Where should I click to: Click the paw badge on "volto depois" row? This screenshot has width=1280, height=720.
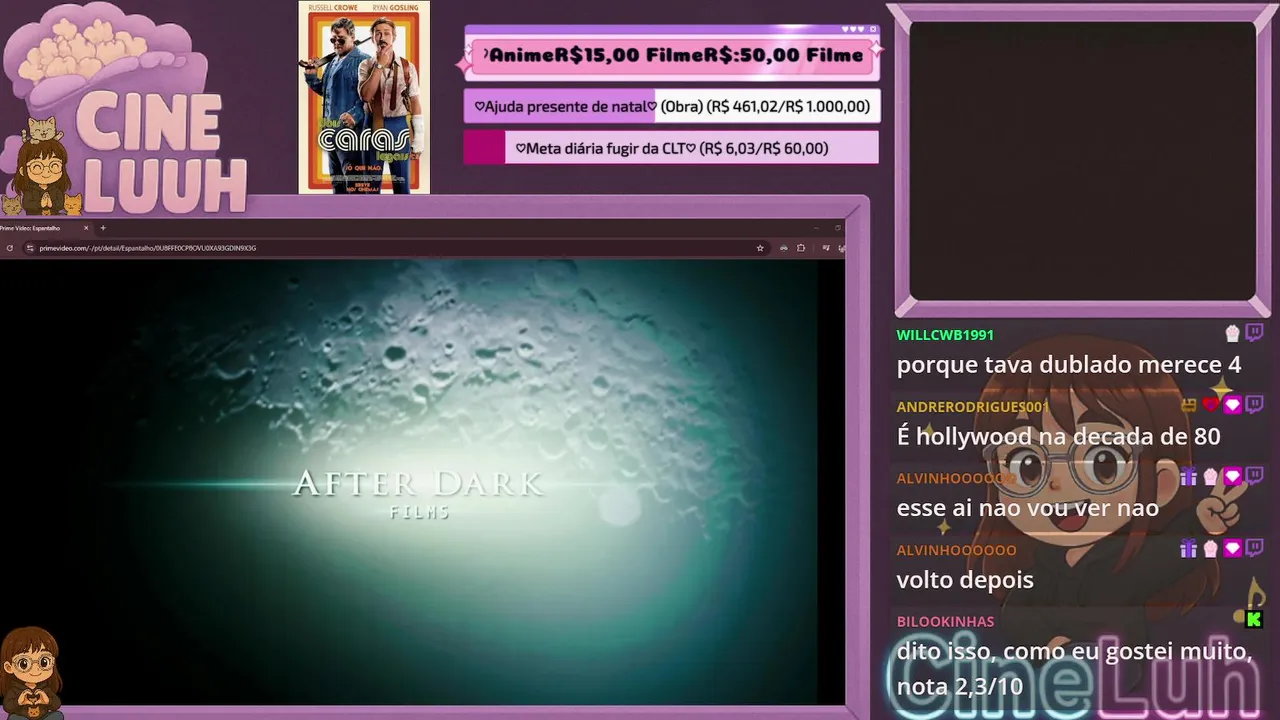pyautogui.click(x=1211, y=548)
